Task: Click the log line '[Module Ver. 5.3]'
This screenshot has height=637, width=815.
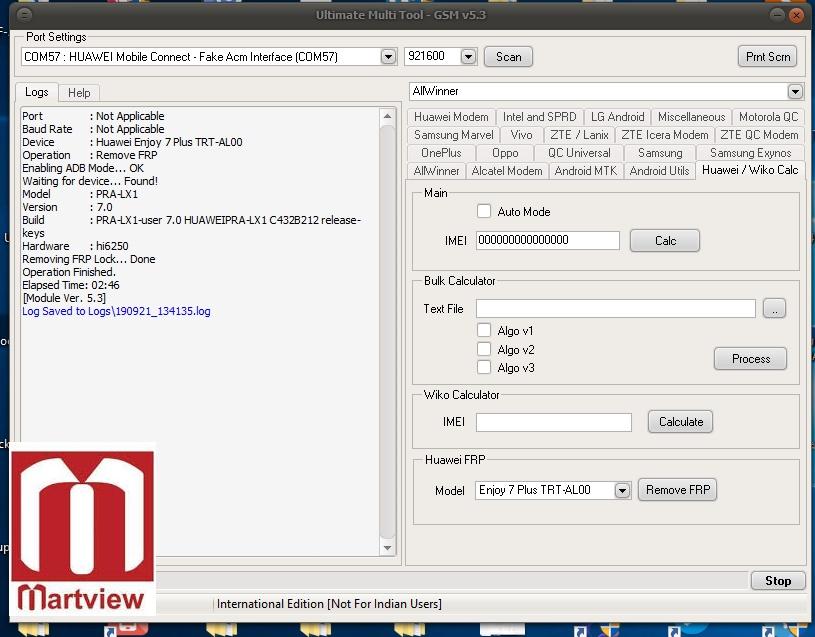Action: coord(64,298)
